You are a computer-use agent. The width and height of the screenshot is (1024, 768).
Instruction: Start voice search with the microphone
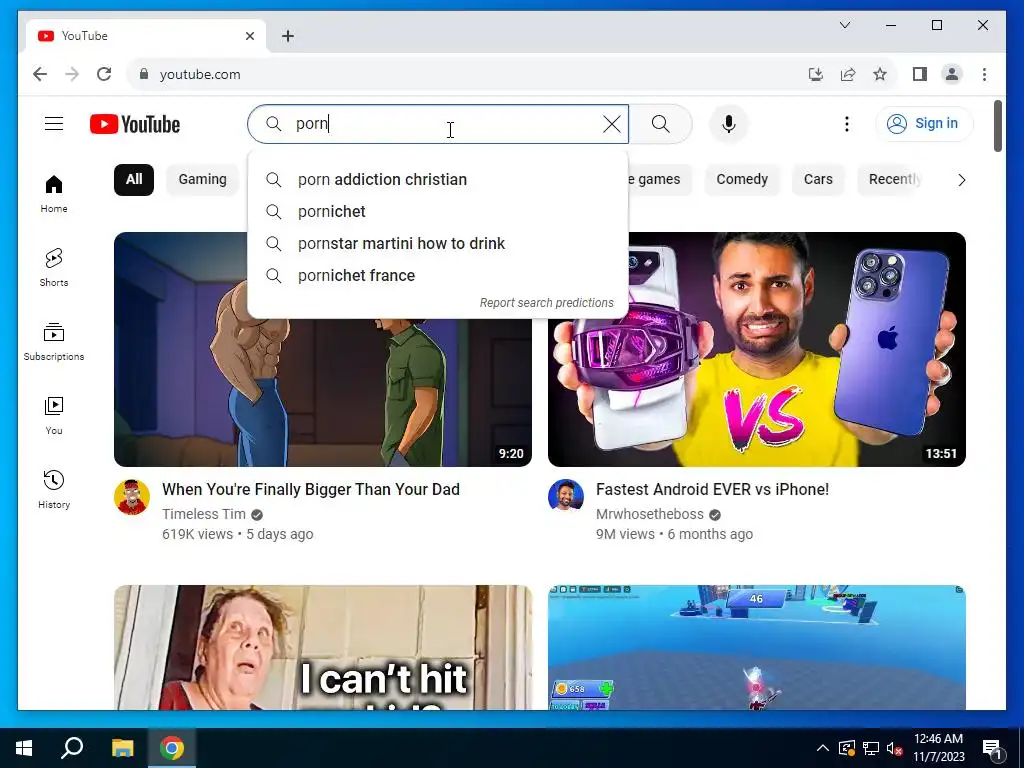pos(729,123)
